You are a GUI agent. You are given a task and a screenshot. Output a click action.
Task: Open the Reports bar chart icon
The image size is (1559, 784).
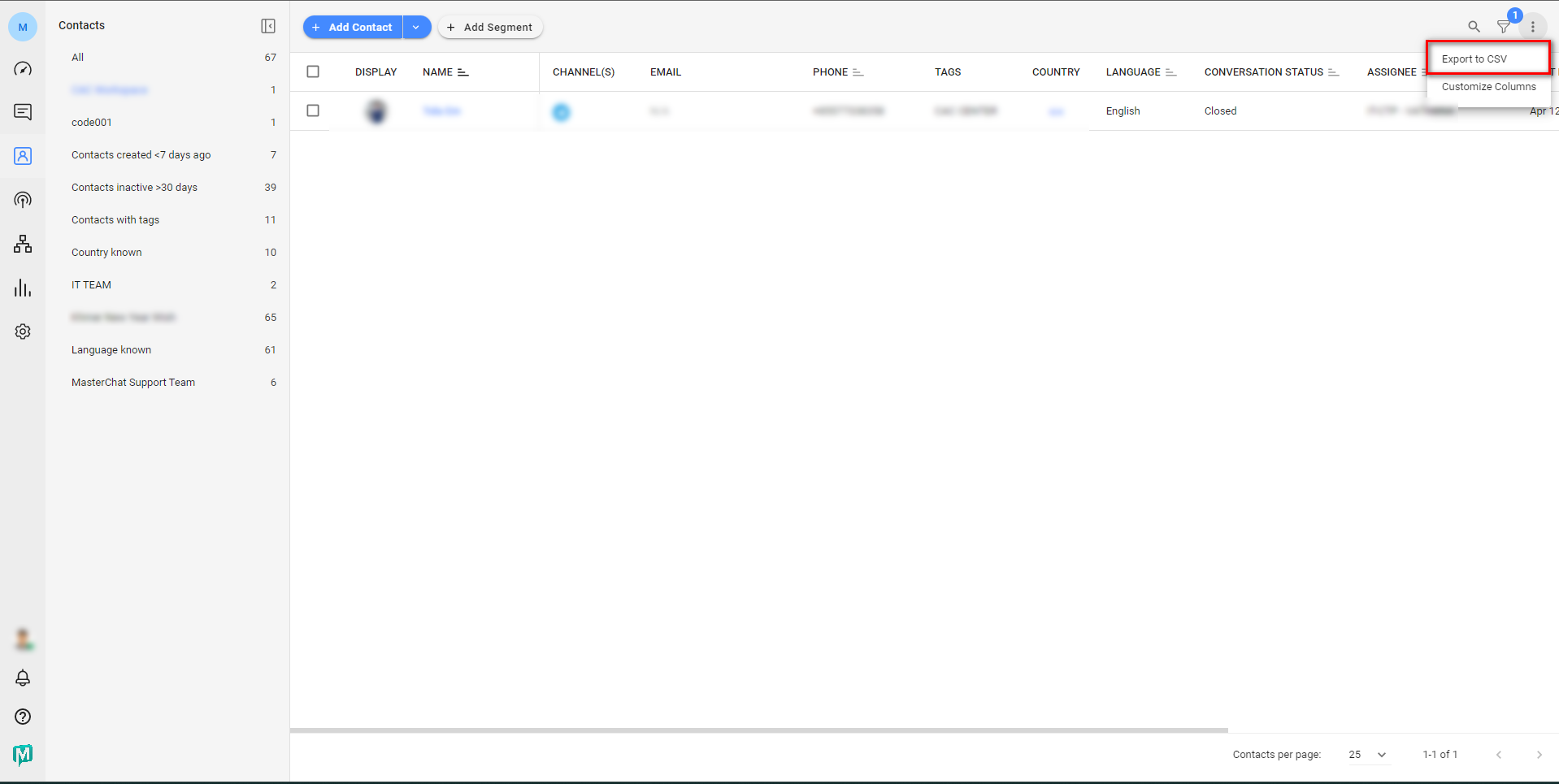(23, 288)
